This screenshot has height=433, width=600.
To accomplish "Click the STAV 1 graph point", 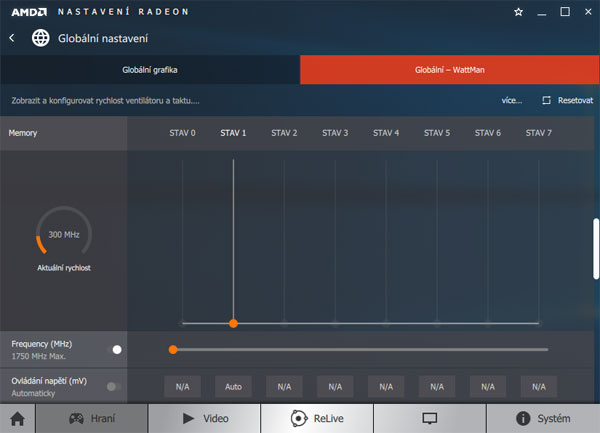I will click(233, 324).
